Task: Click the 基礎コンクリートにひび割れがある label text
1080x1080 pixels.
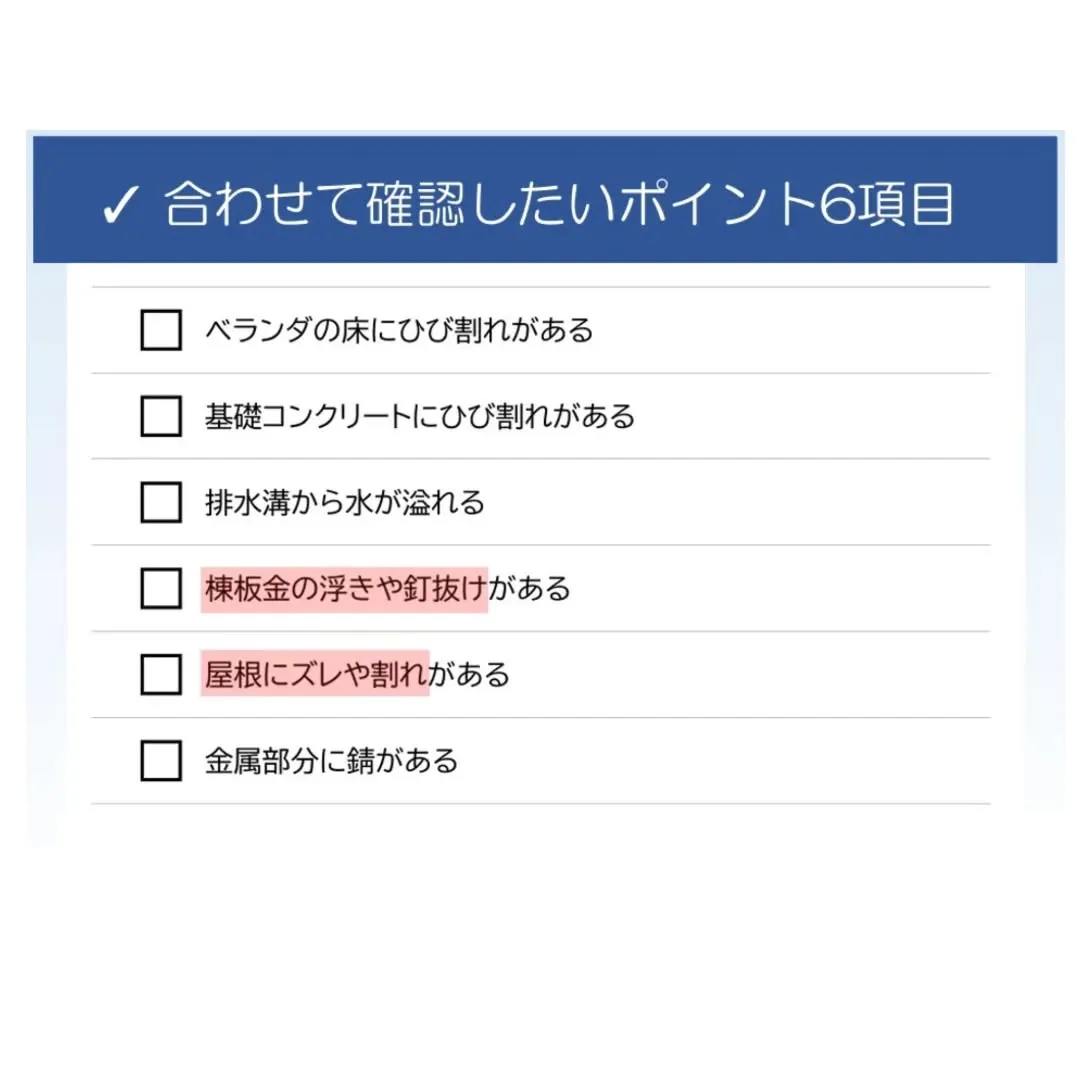Action: coord(420,416)
